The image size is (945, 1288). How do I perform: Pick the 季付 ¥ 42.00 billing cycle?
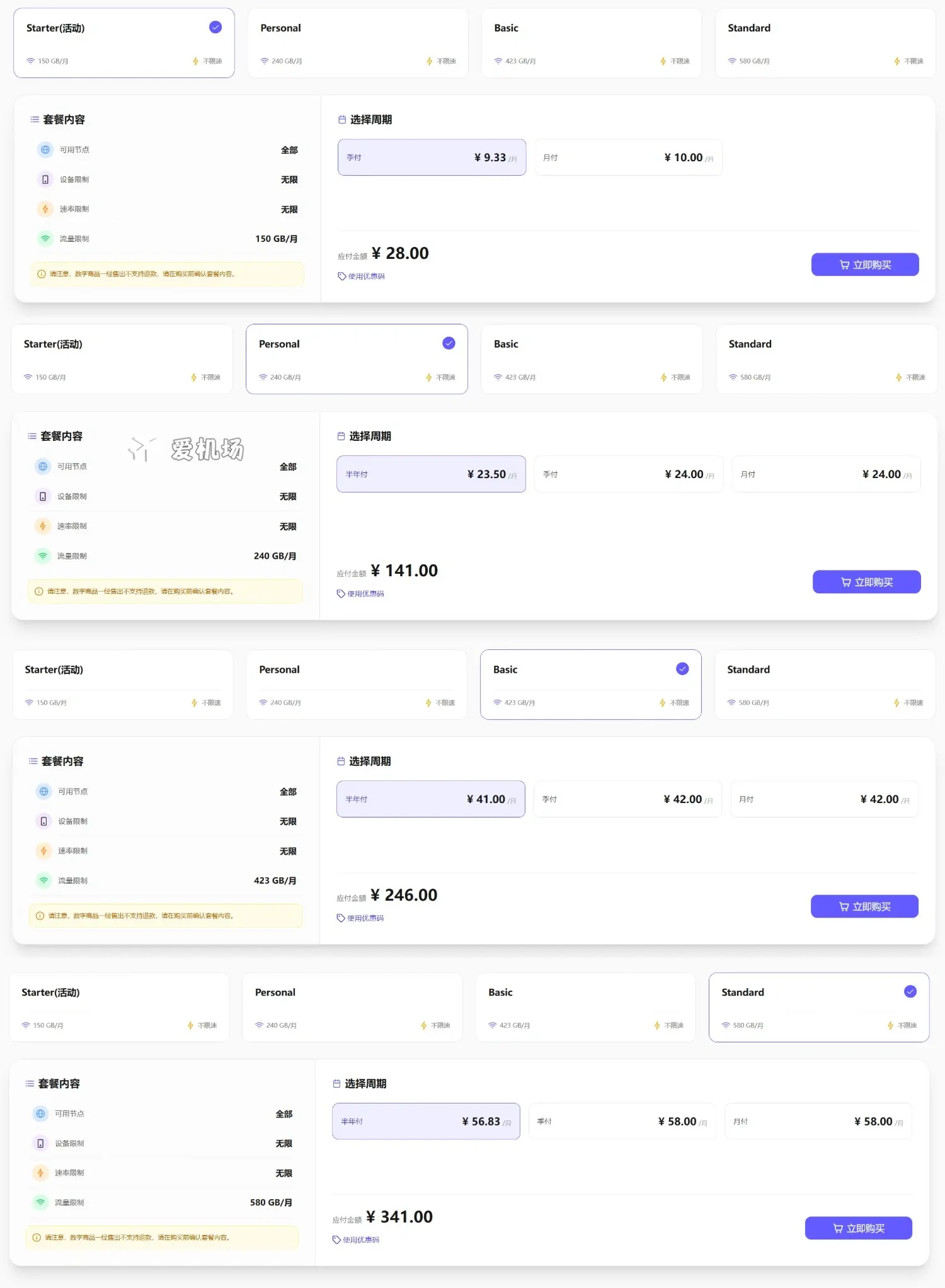(x=627, y=799)
